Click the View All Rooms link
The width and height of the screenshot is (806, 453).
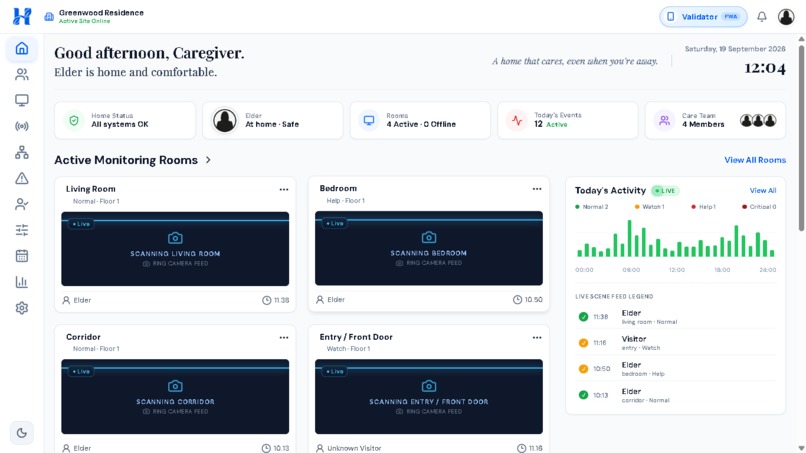click(x=755, y=160)
